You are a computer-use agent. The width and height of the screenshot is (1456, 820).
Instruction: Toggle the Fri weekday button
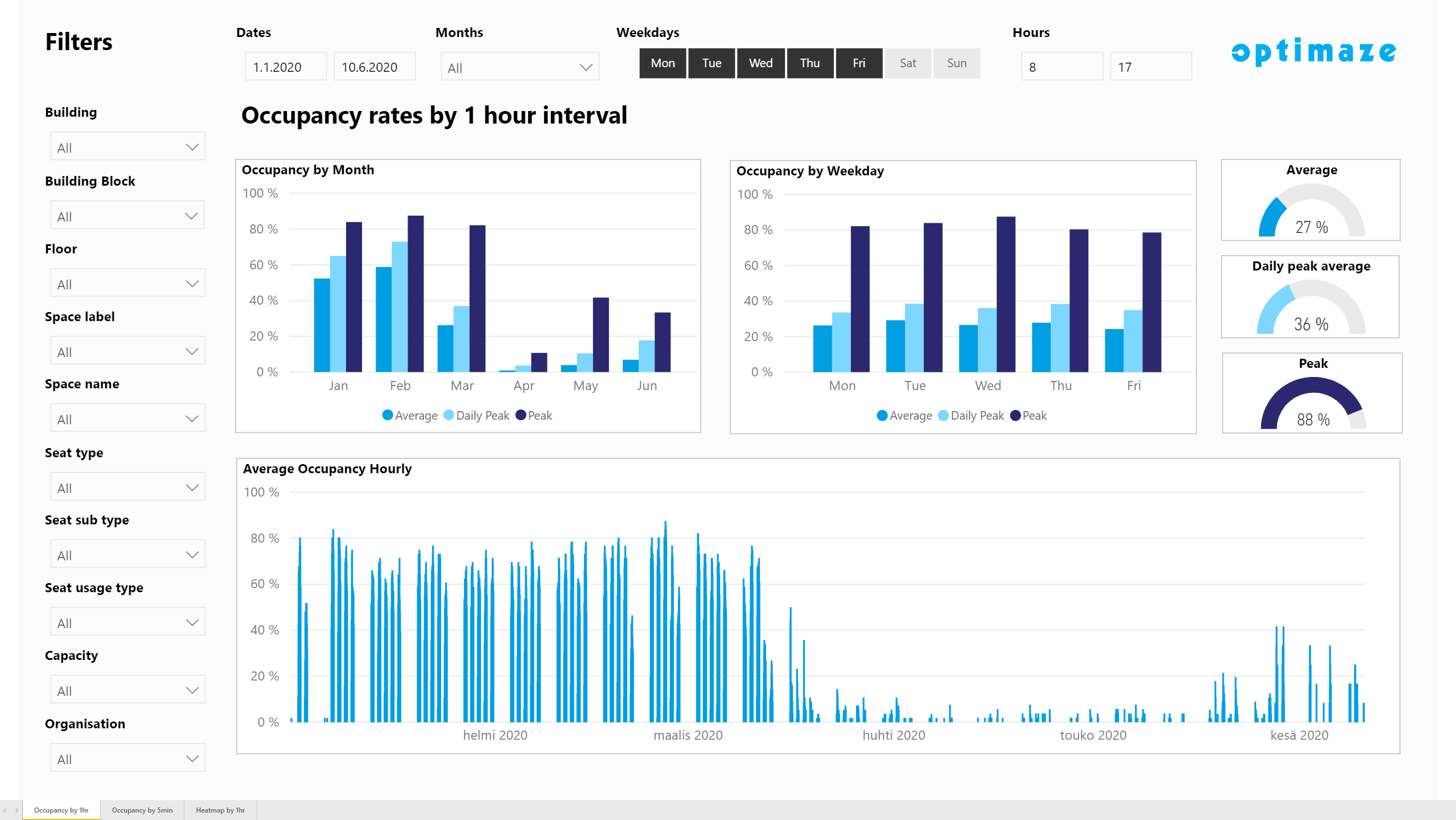point(858,63)
